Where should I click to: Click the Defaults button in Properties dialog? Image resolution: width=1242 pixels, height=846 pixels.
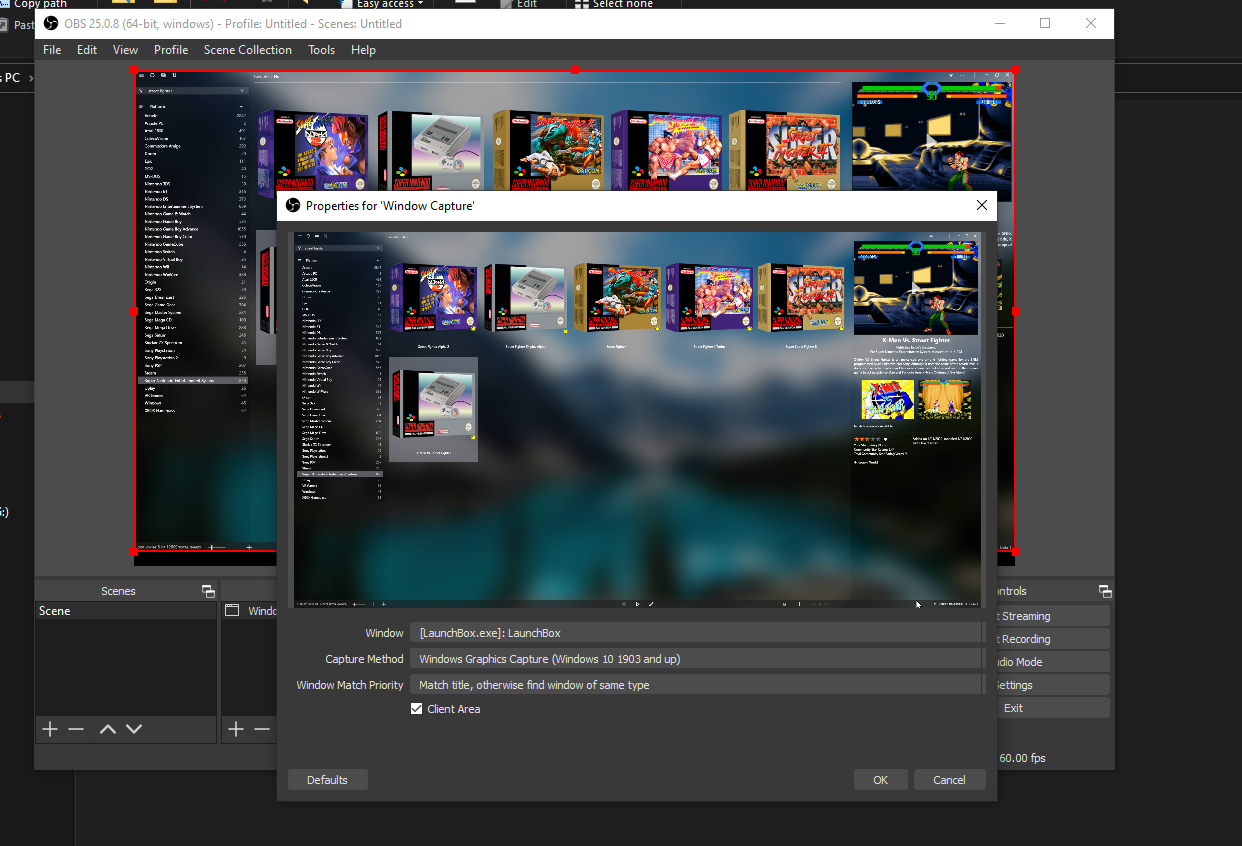[327, 780]
